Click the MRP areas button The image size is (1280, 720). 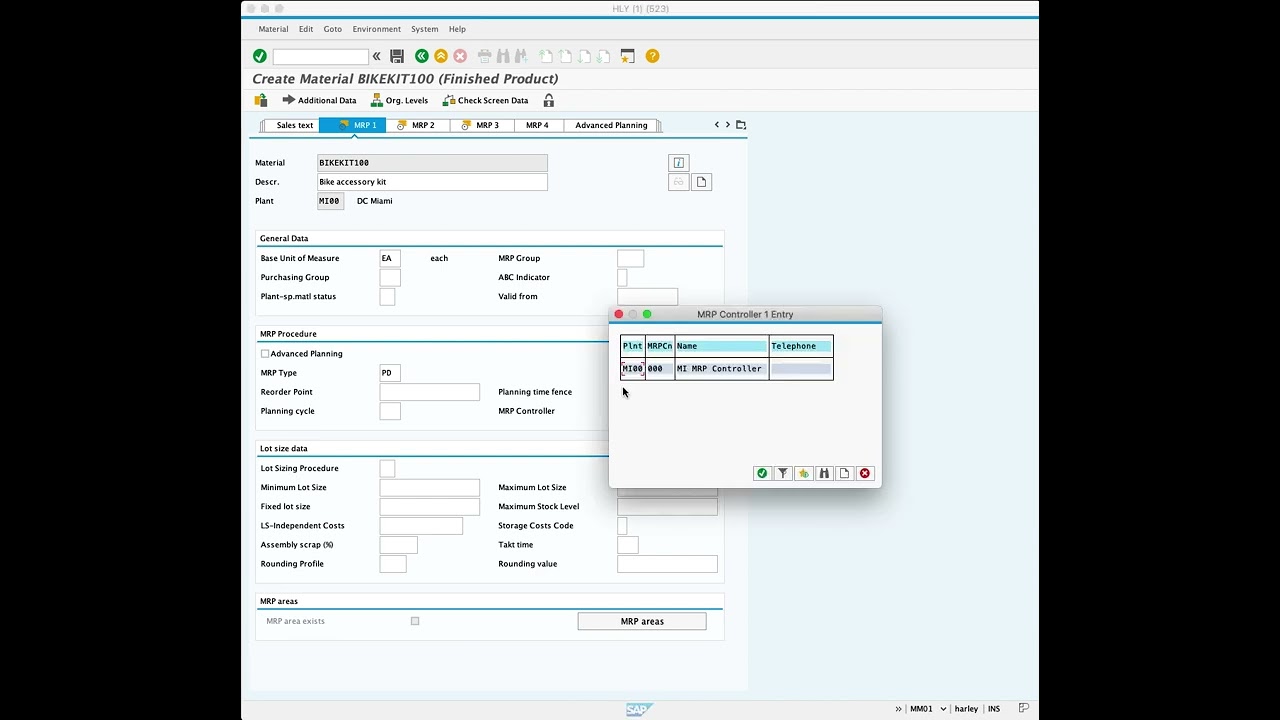pyautogui.click(x=642, y=621)
